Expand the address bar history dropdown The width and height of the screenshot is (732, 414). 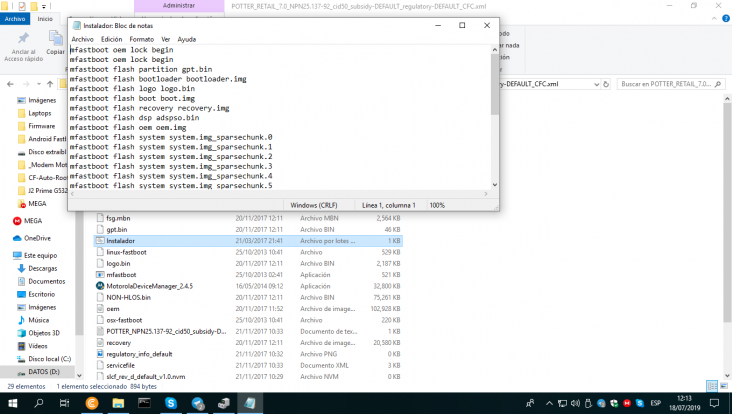click(x=596, y=84)
